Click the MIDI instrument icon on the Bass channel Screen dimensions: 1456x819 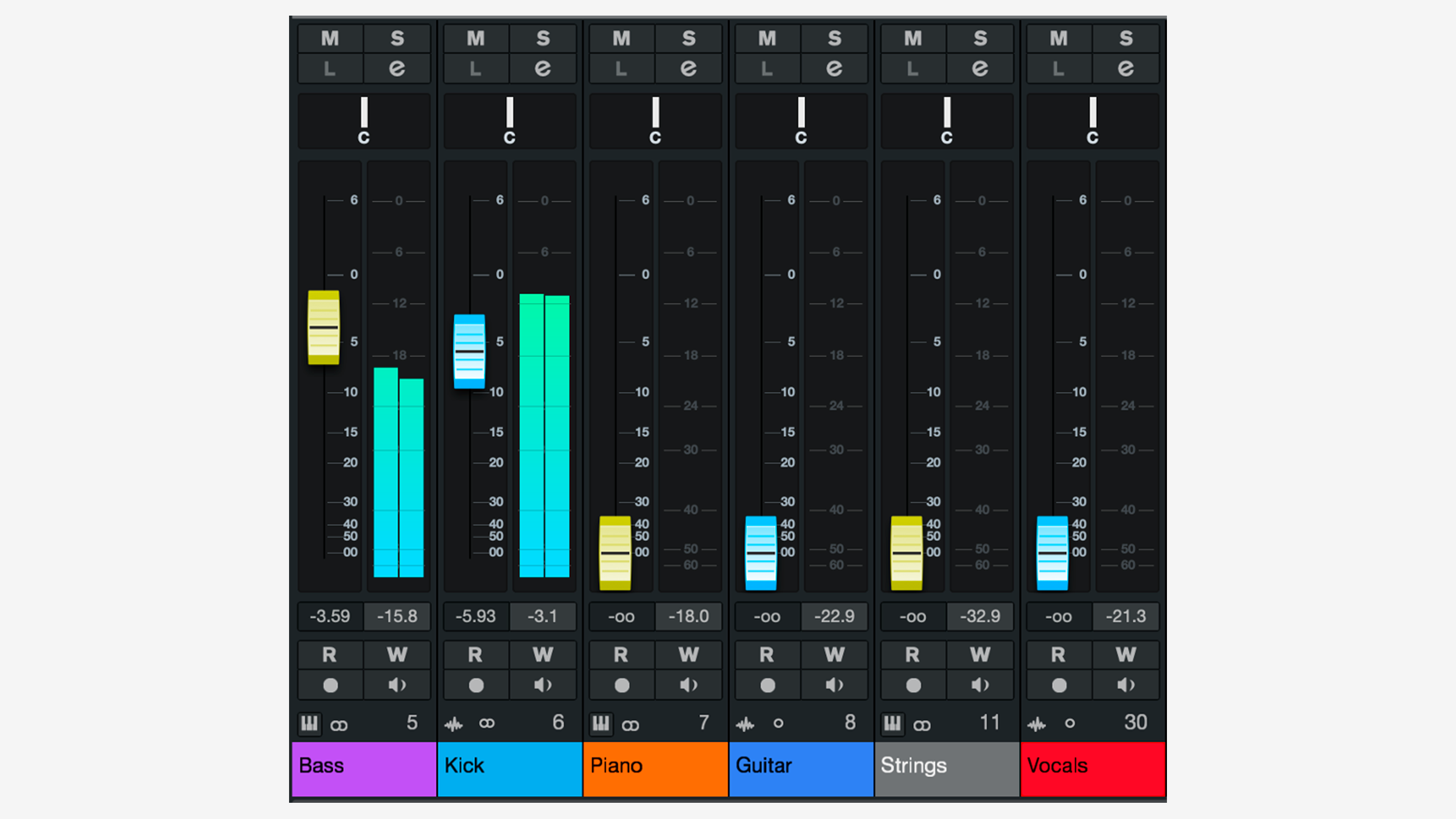pos(309,722)
